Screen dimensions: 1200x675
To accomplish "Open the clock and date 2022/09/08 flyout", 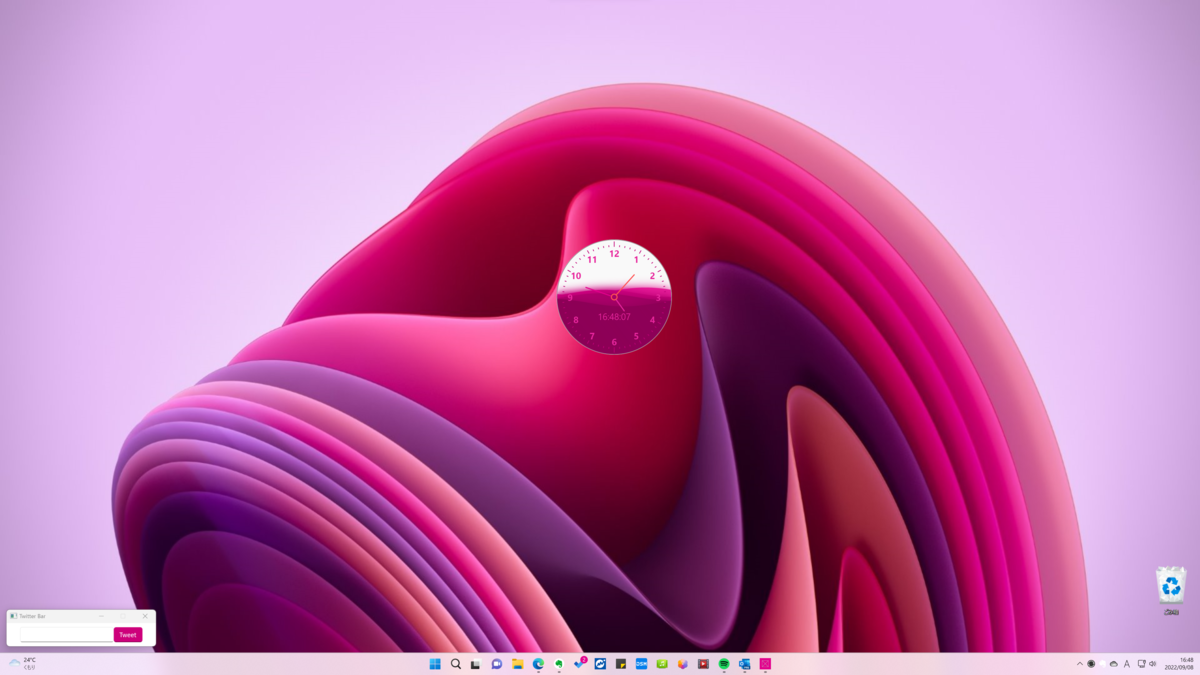I will coord(1179,664).
